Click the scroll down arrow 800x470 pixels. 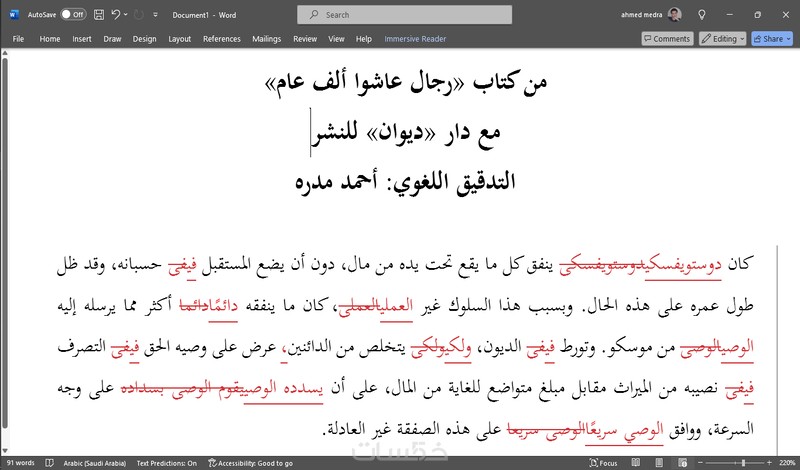5,451
